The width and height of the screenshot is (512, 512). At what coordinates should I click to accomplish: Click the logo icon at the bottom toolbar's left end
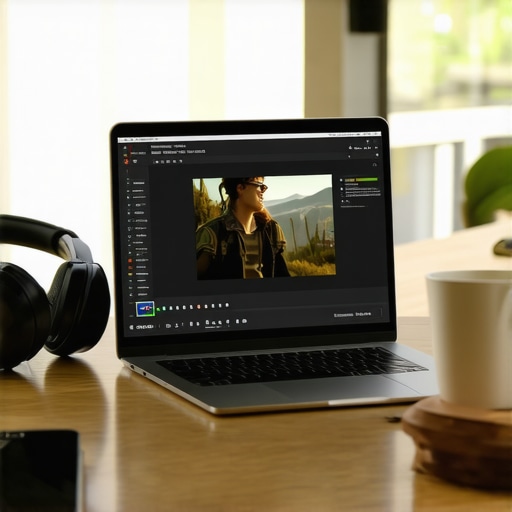point(131,327)
